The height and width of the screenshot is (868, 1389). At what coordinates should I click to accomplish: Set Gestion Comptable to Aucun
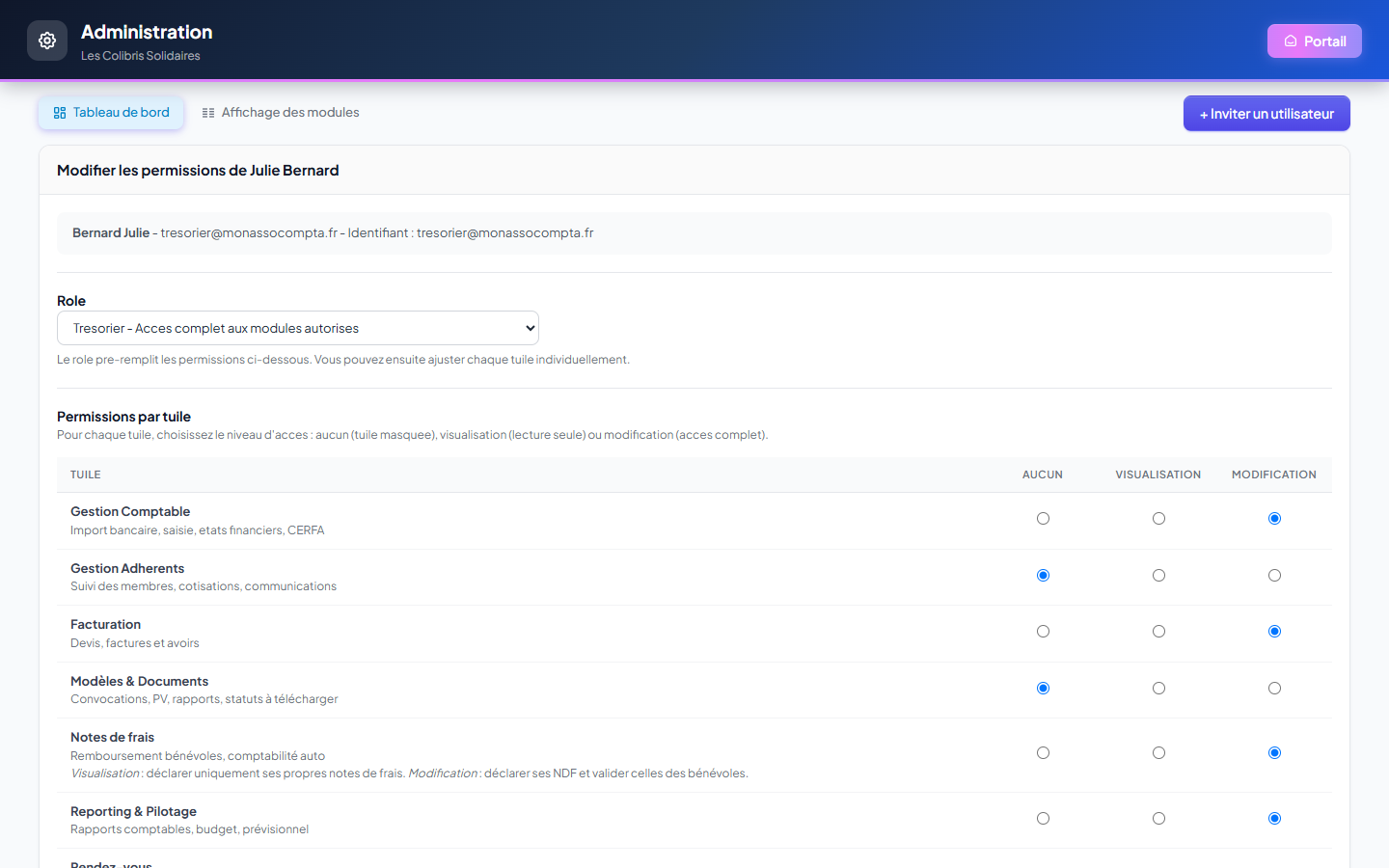tap(1043, 519)
